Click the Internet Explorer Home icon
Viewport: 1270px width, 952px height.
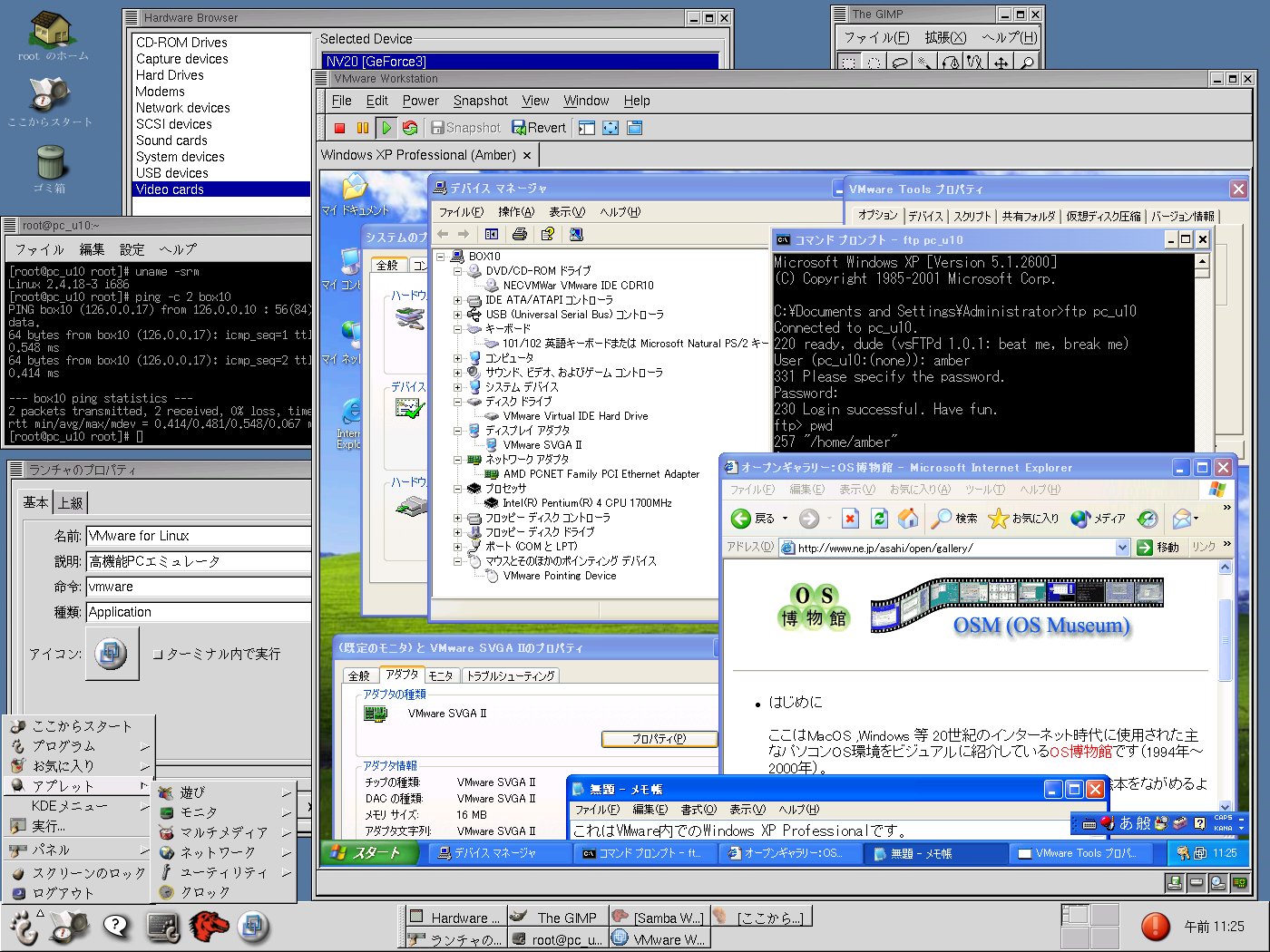(x=908, y=519)
